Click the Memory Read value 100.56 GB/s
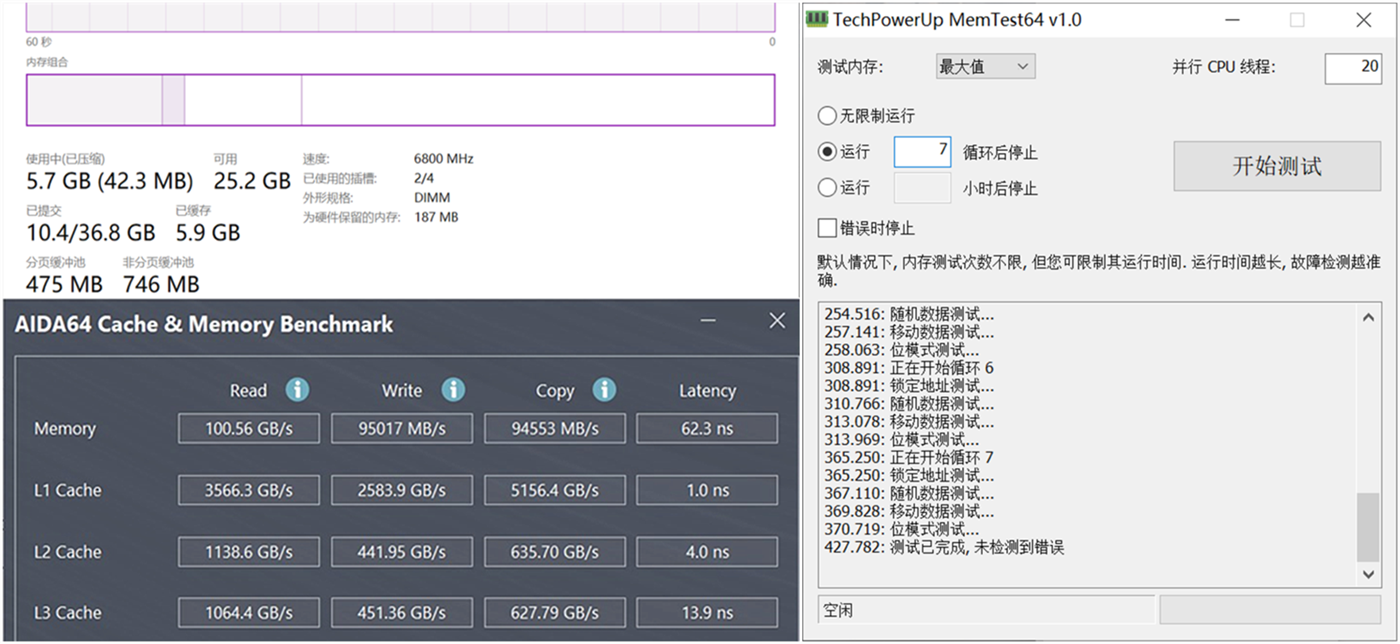 (x=249, y=428)
